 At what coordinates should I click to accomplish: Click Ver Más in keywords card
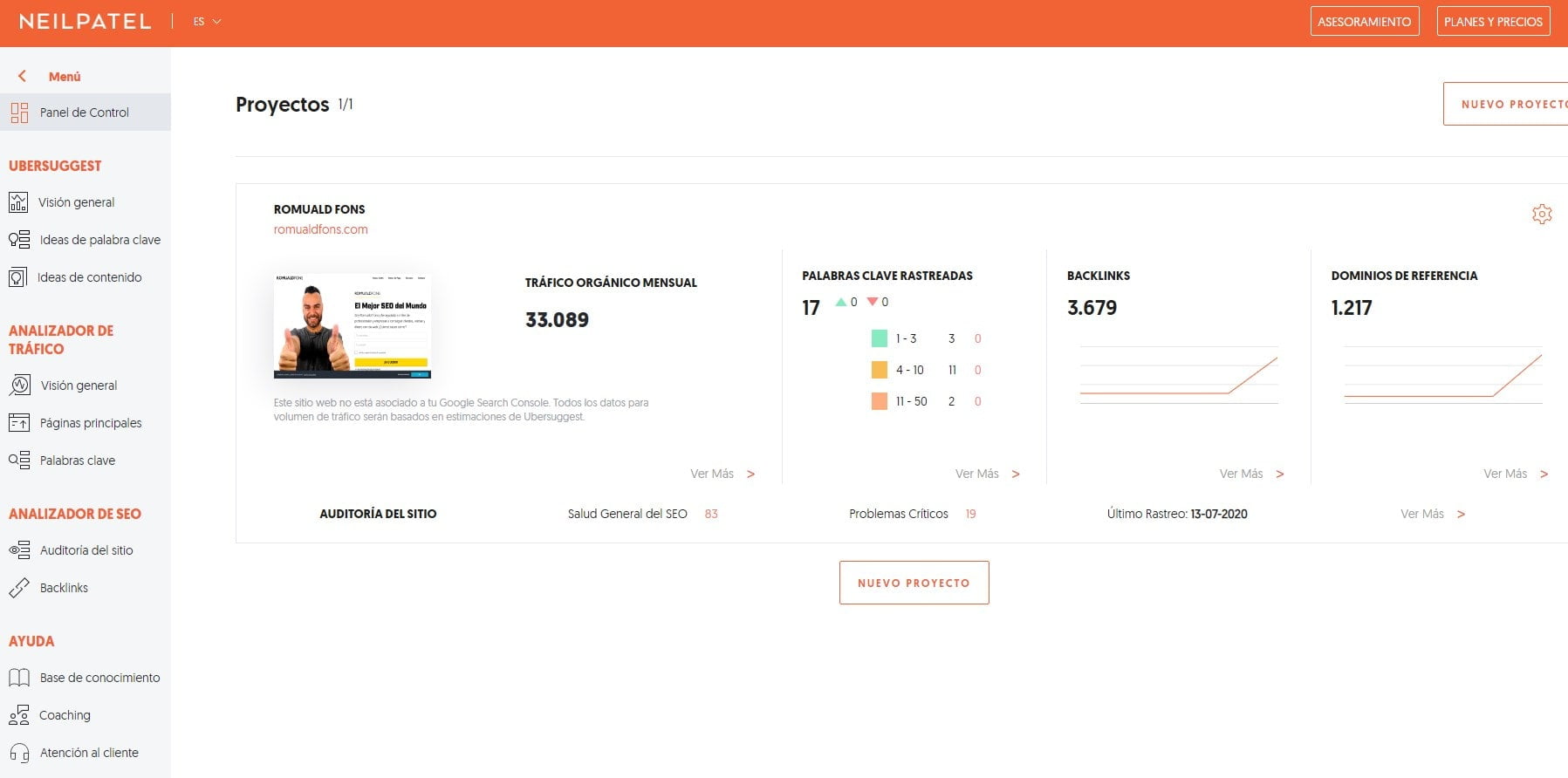pyautogui.click(x=977, y=474)
